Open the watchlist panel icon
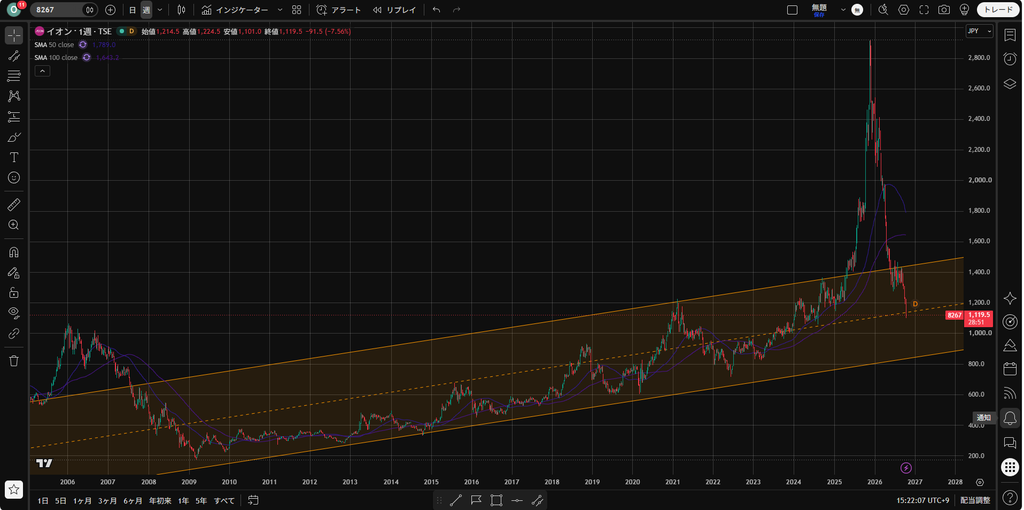 (1010, 35)
